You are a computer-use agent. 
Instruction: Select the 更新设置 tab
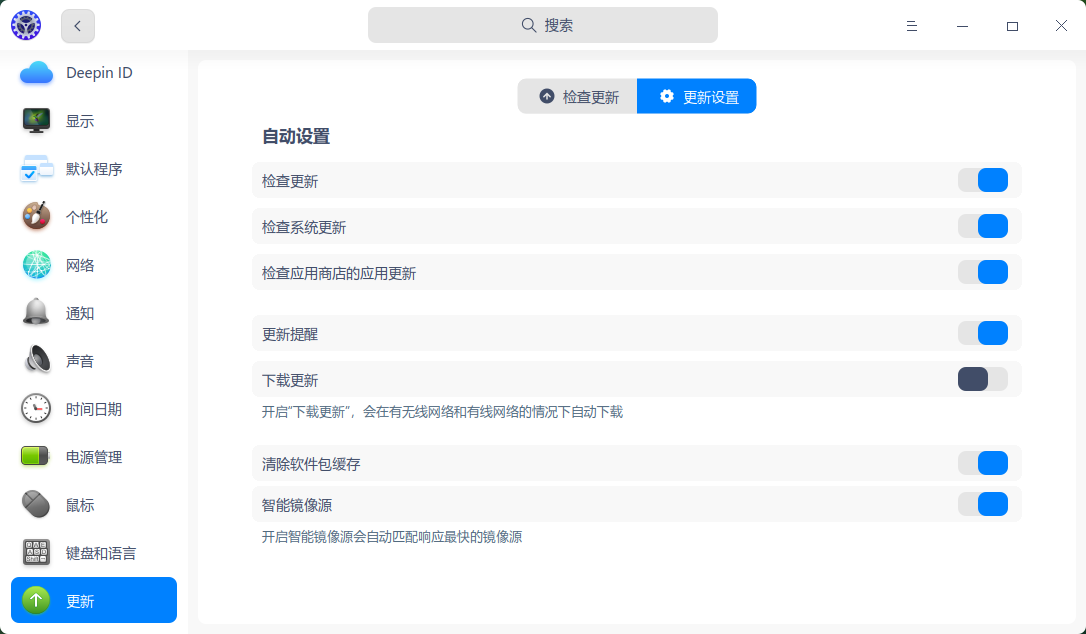coord(697,96)
